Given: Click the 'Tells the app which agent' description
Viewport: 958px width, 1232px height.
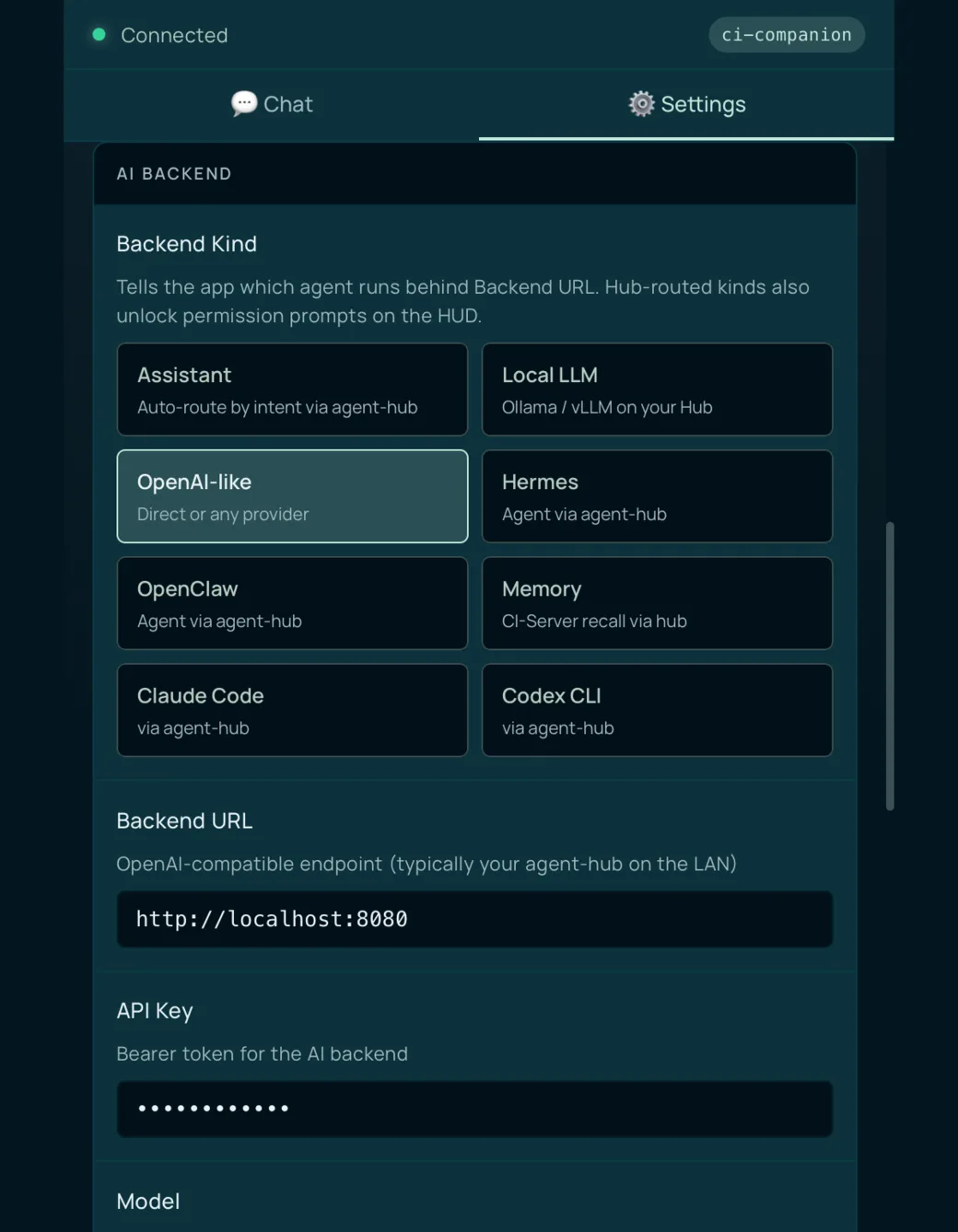Looking at the screenshot, I should [463, 301].
